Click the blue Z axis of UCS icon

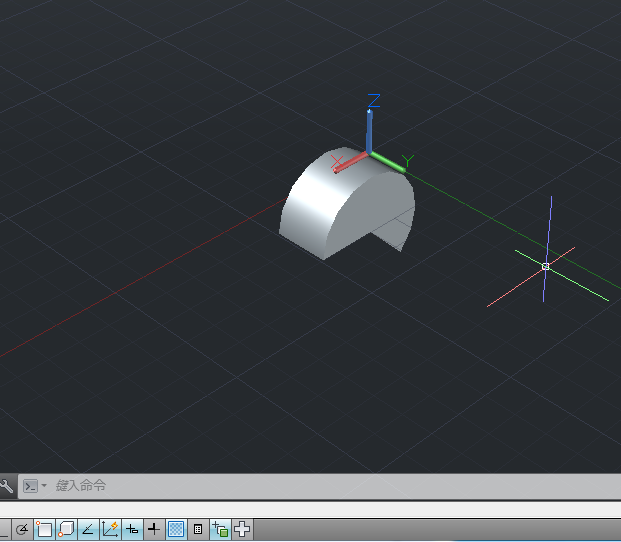click(369, 131)
